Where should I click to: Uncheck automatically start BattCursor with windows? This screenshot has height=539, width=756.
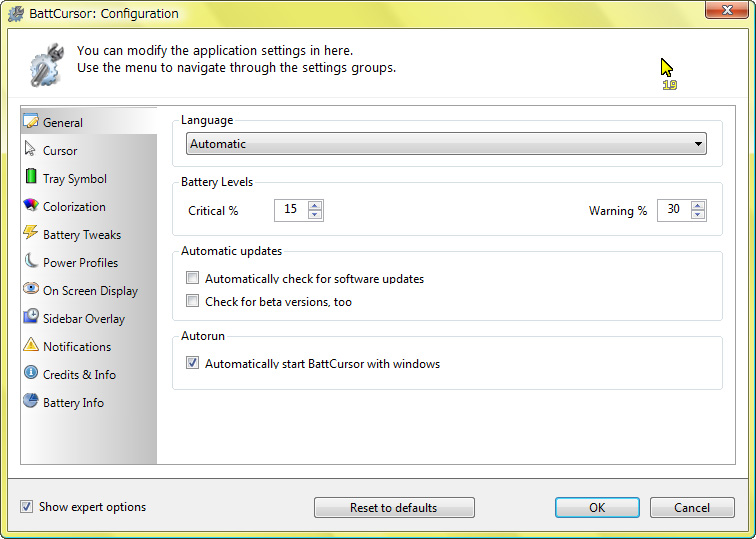(192, 363)
